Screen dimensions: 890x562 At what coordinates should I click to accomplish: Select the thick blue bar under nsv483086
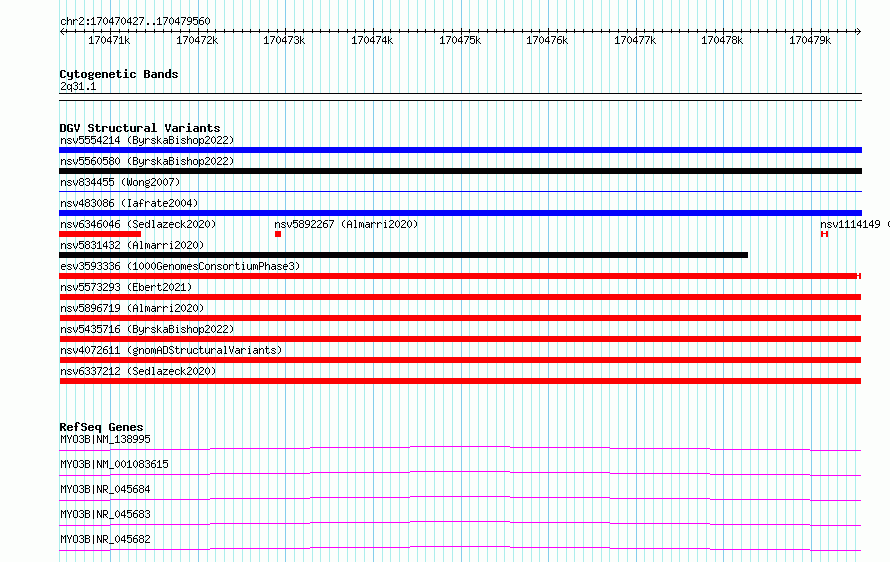[x=460, y=213]
